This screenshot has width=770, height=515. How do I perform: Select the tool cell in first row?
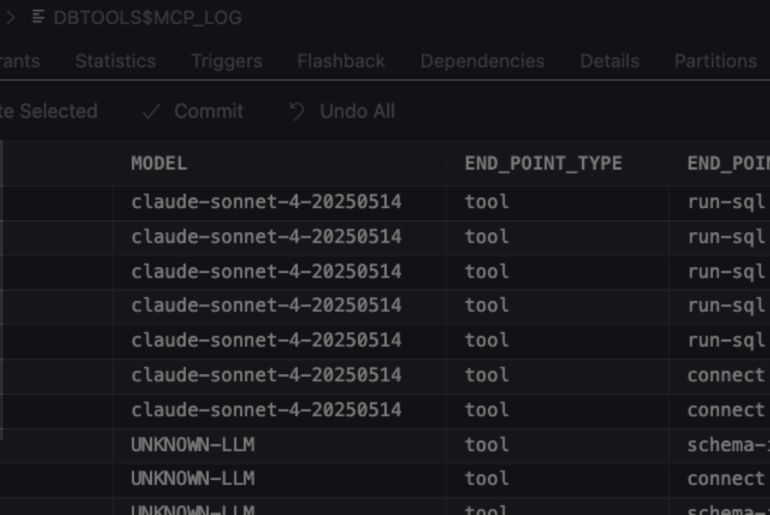tap(487, 202)
